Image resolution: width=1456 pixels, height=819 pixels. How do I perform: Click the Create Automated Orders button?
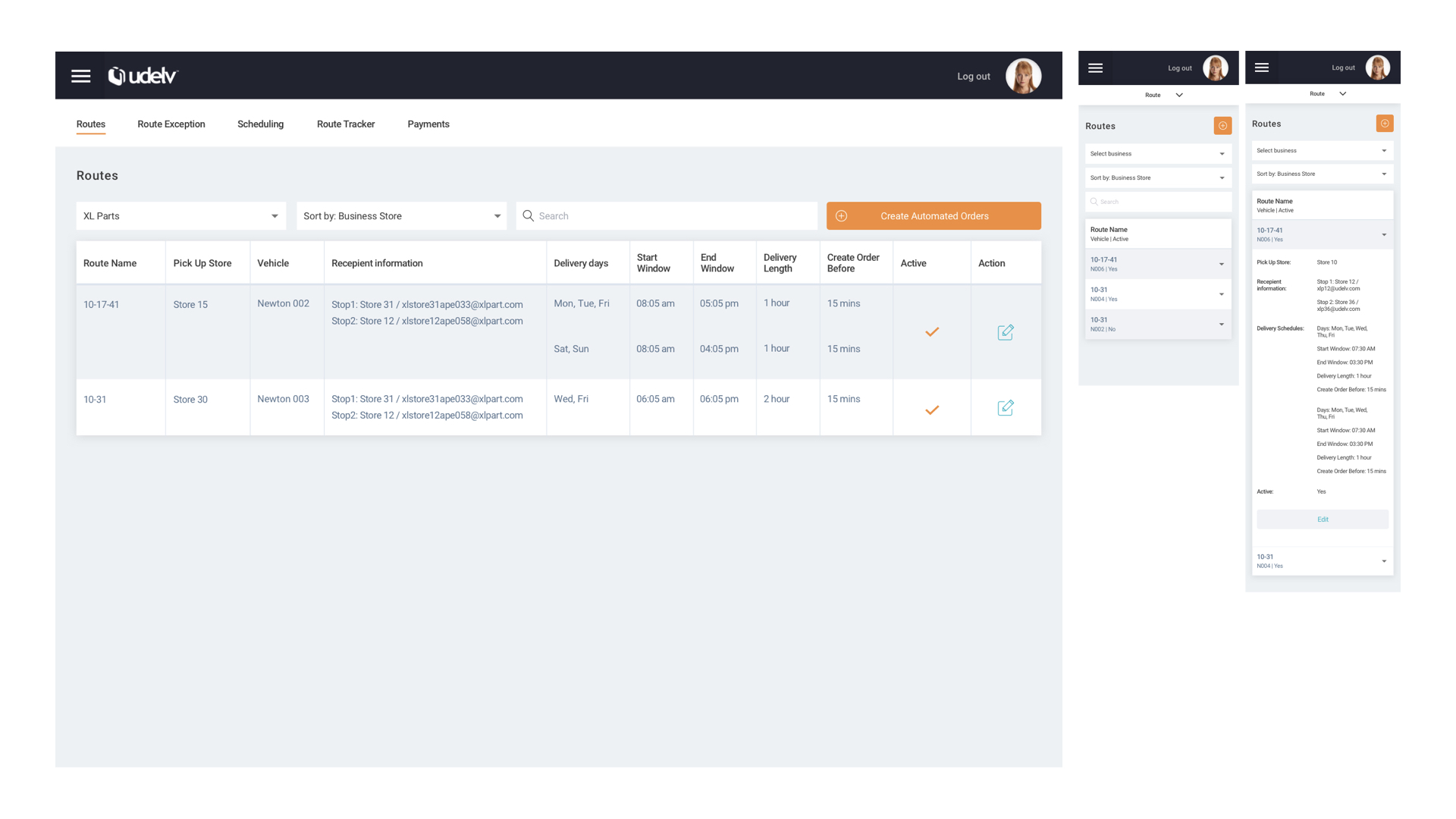point(934,216)
